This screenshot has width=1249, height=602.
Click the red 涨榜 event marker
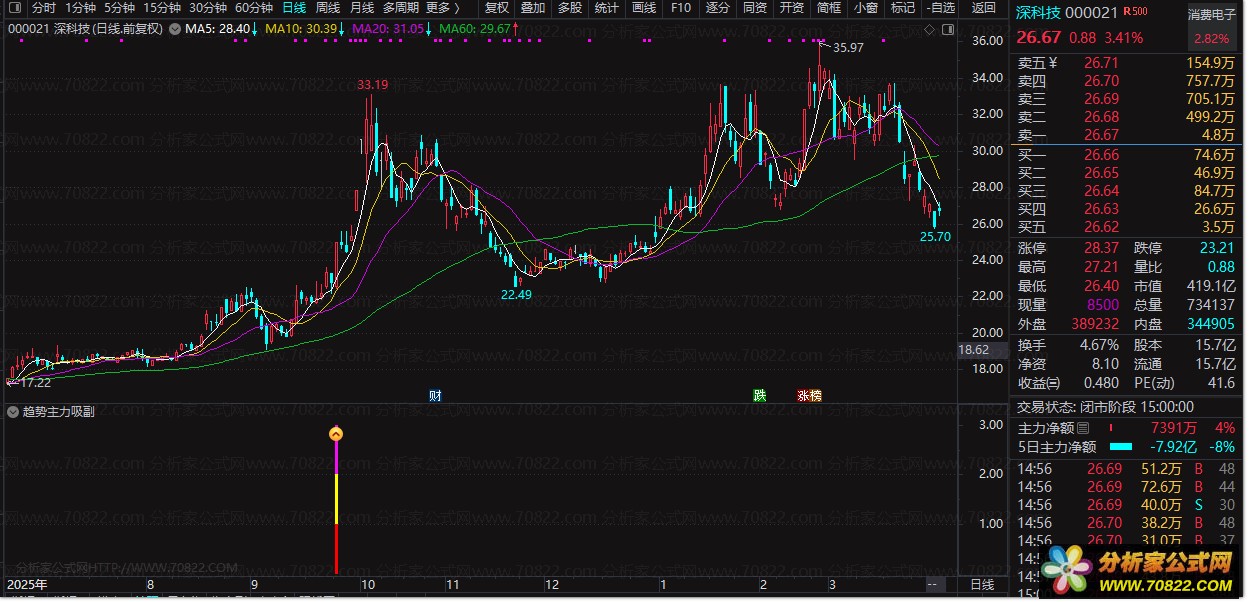pos(809,396)
